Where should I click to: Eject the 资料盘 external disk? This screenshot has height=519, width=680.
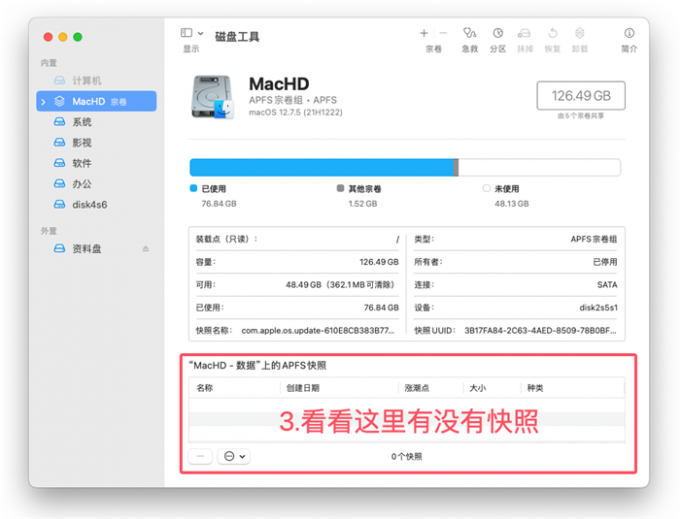[x=146, y=249]
